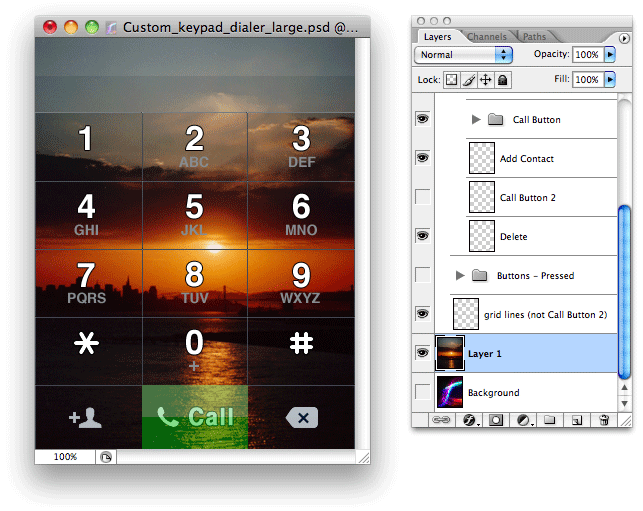Select the Background layer name
The height and width of the screenshot is (511, 643).
coord(494,393)
